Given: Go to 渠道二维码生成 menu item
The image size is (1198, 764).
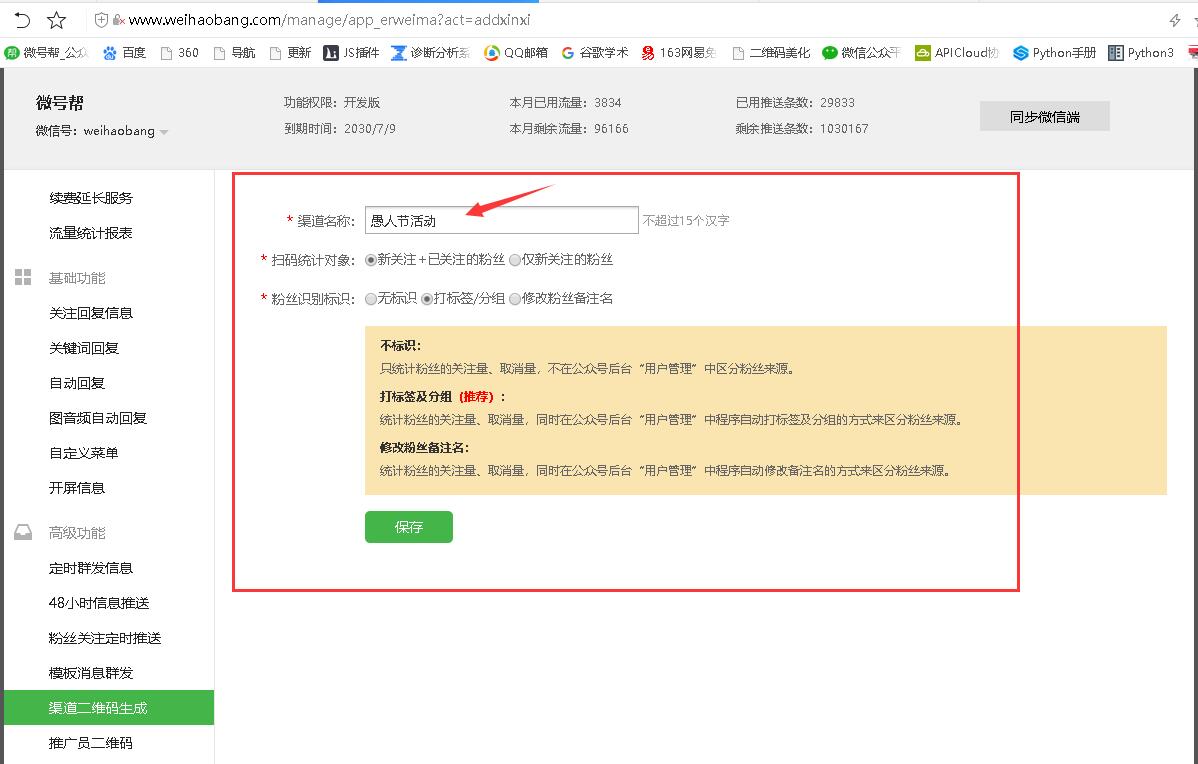Looking at the screenshot, I should pyautogui.click(x=98, y=708).
